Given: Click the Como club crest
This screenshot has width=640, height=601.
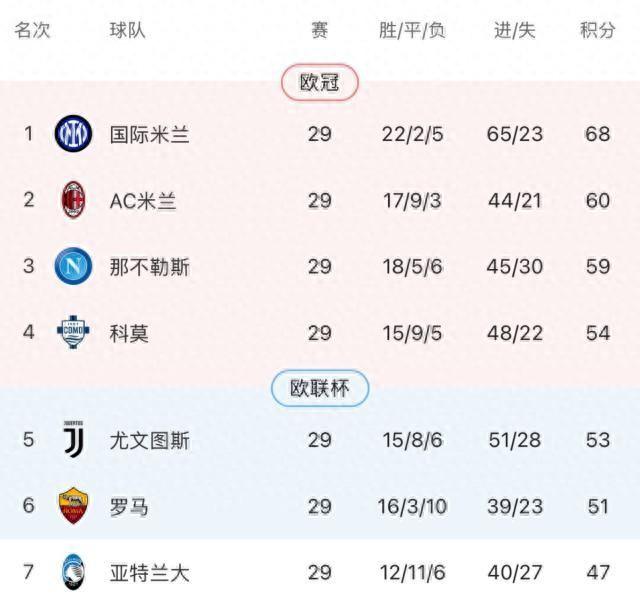Looking at the screenshot, I should (73, 332).
